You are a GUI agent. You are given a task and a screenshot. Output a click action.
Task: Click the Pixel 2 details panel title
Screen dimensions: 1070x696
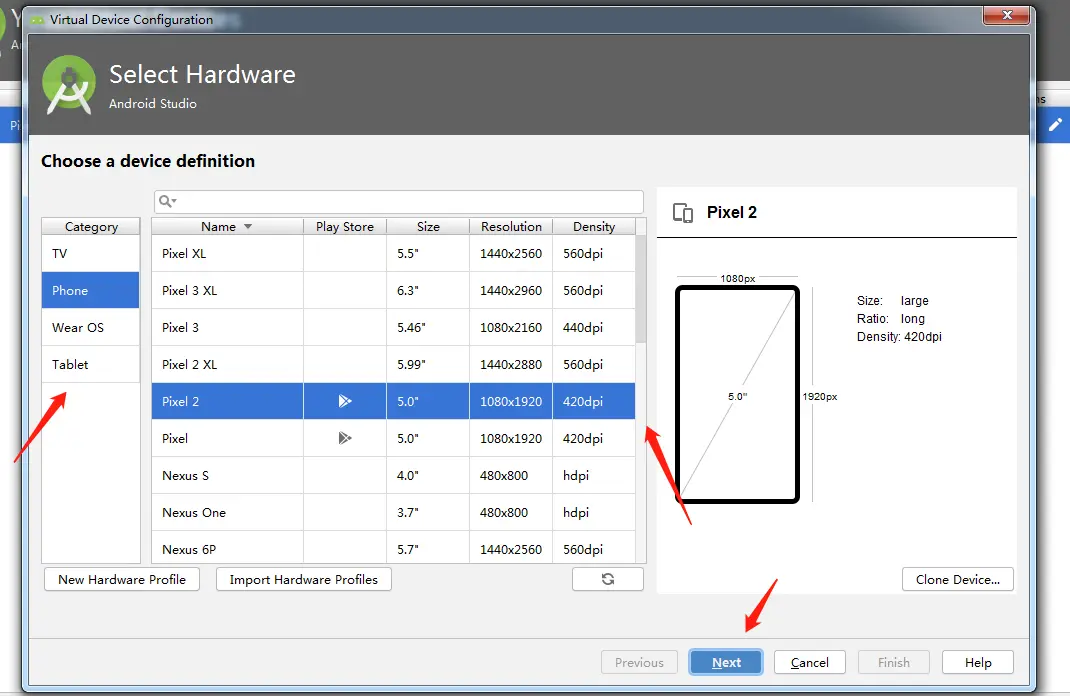click(x=732, y=213)
